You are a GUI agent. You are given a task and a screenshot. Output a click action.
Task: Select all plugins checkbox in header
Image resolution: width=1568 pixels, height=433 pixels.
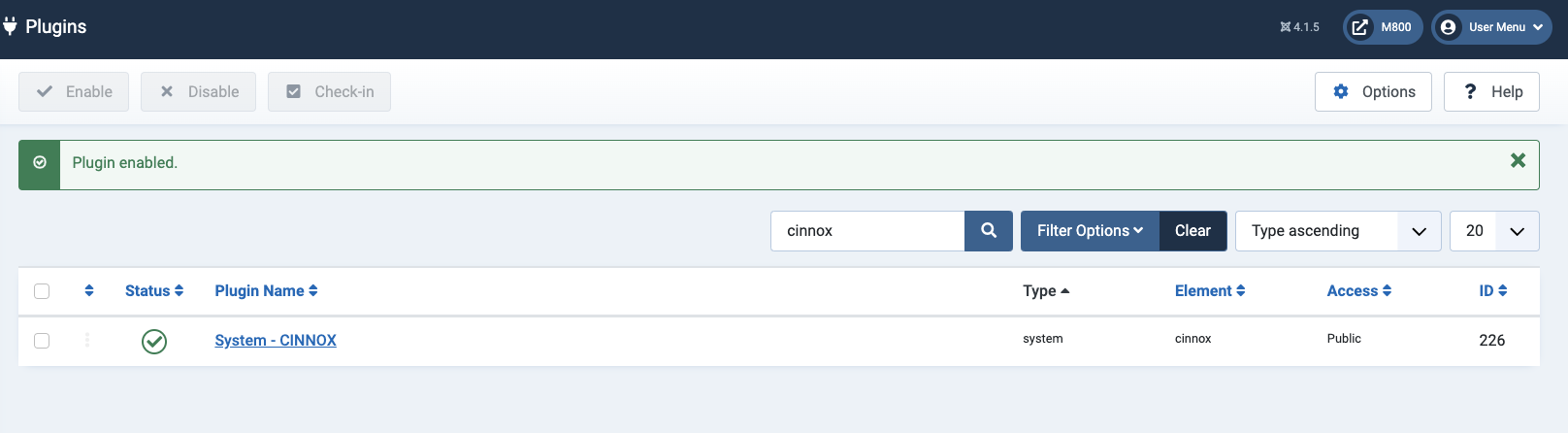[x=42, y=291]
